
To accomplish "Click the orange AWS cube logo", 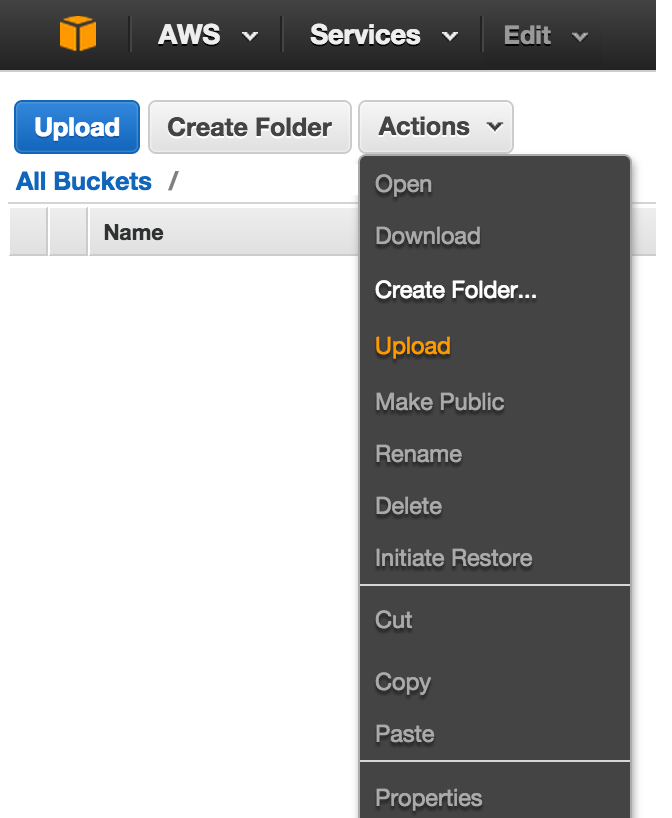I will click(x=78, y=35).
